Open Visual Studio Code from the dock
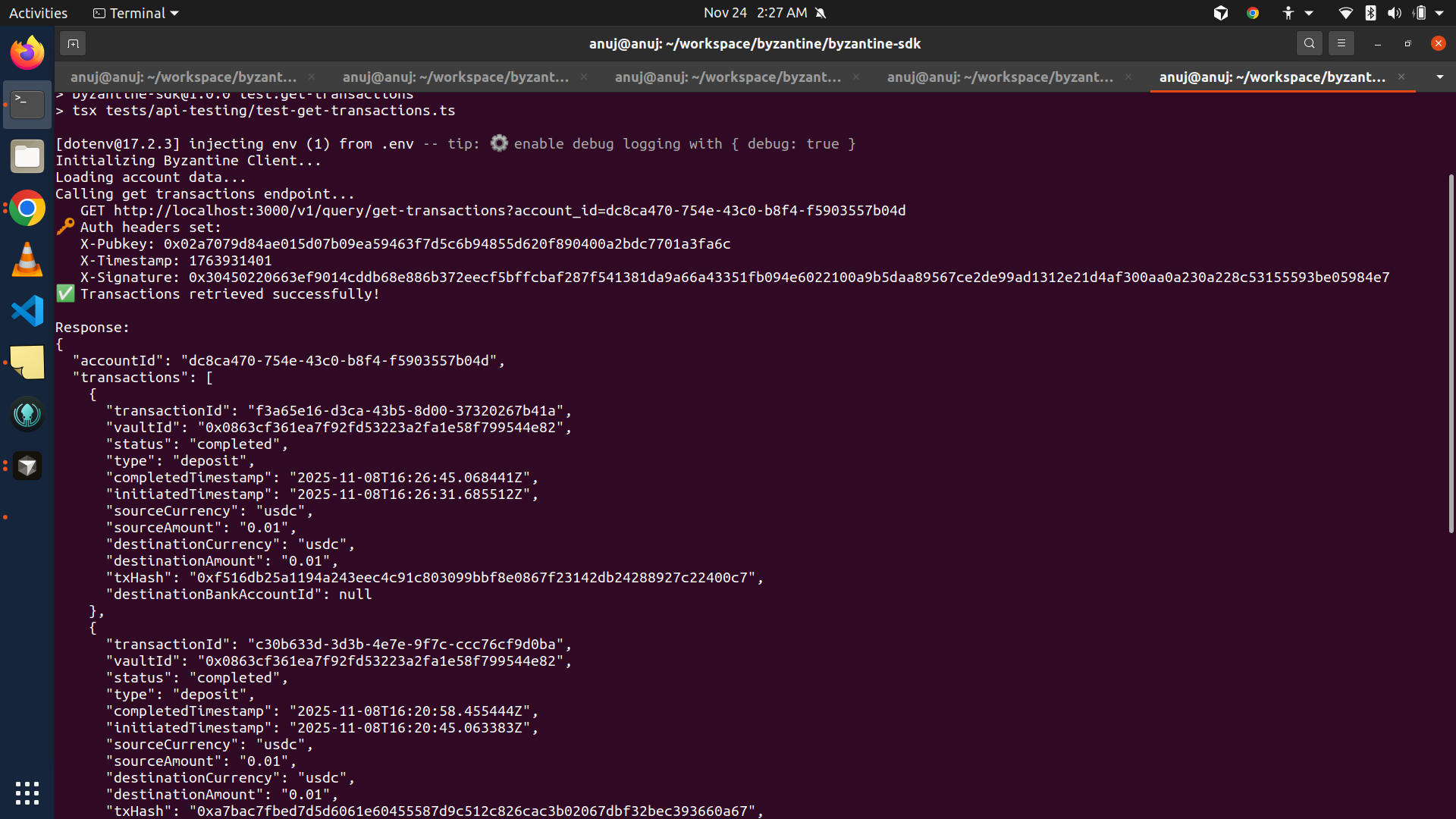This screenshot has height=819, width=1456. [27, 311]
